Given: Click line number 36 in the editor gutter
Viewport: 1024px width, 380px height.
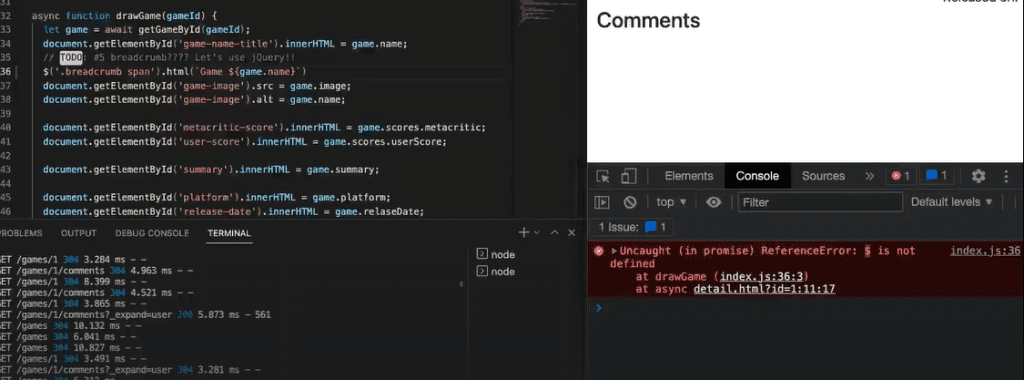Looking at the screenshot, I should (x=6, y=72).
